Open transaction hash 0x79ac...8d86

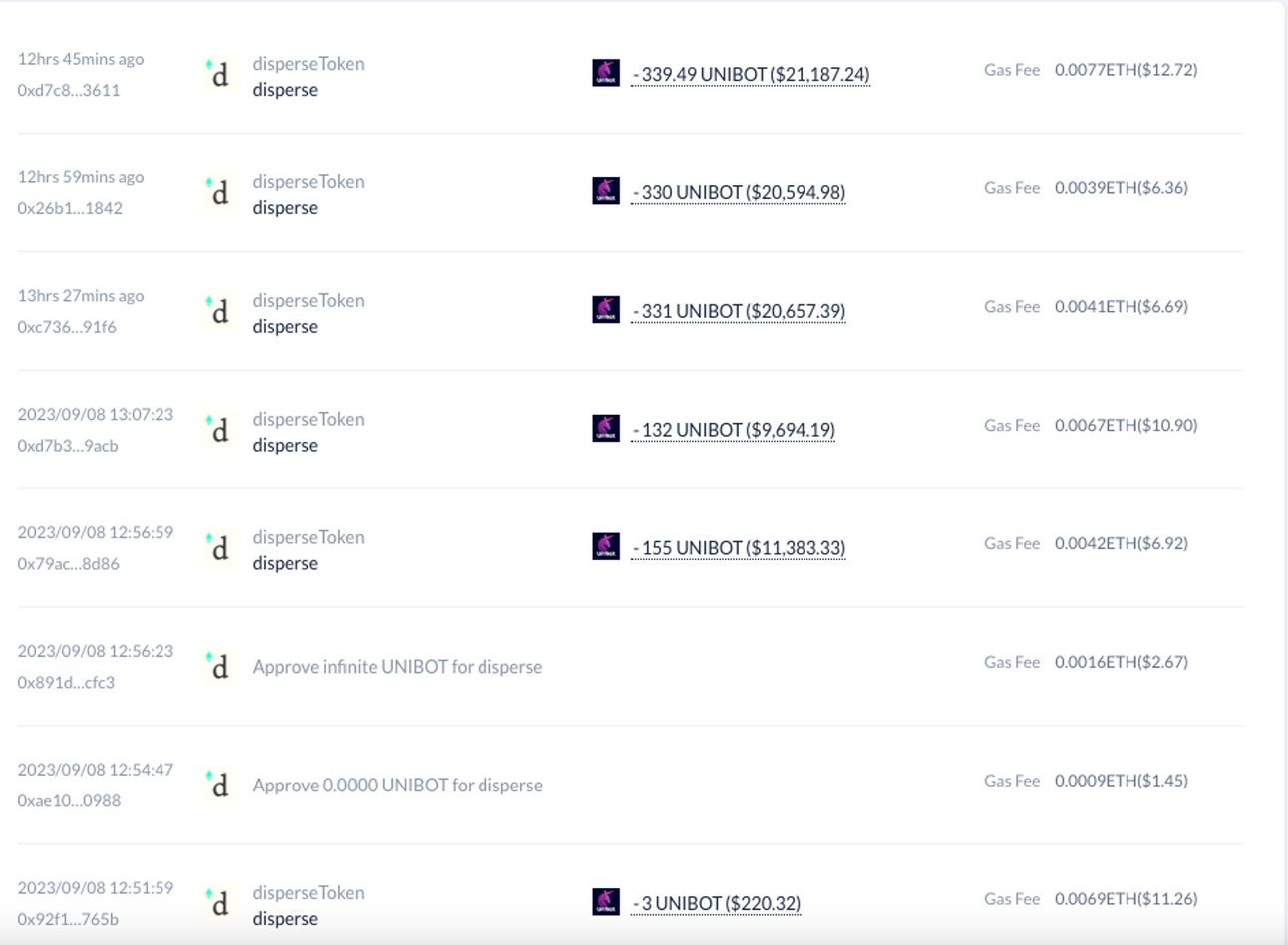(68, 564)
